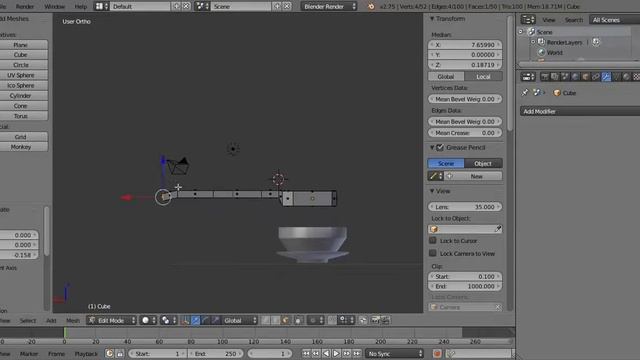
Task: Click the record keyframe button in timeline
Action: [437, 353]
